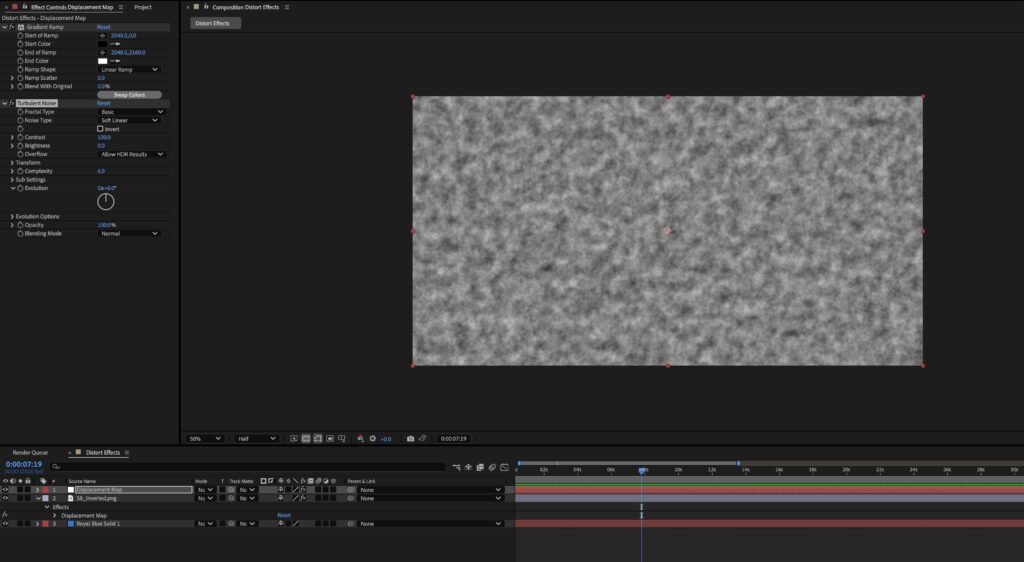
Task: Click the Contrast stopwatch icon
Action: click(20, 137)
